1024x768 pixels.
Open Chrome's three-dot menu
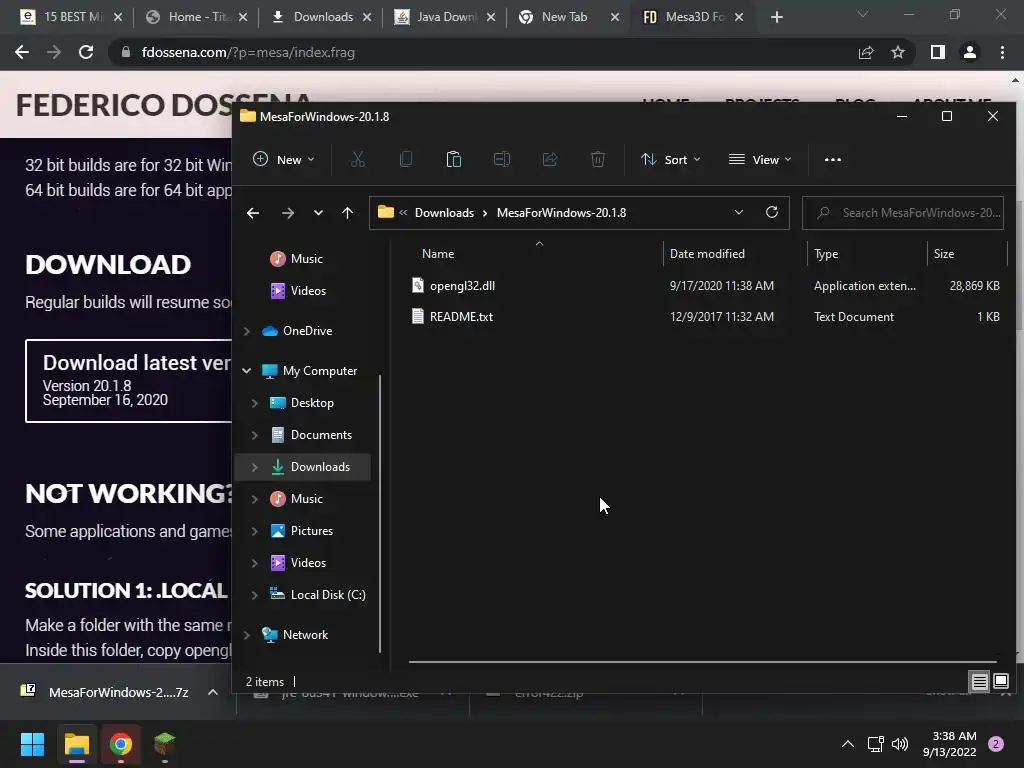pos(1002,52)
